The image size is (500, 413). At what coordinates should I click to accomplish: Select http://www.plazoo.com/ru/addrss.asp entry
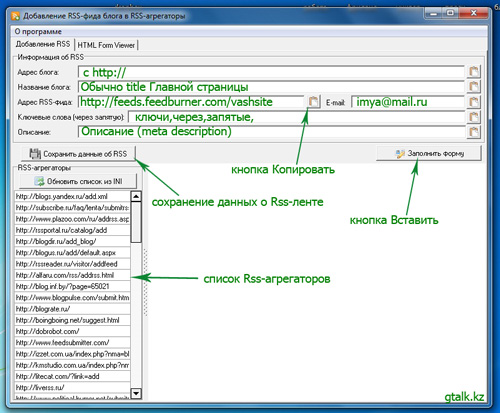click(x=72, y=219)
